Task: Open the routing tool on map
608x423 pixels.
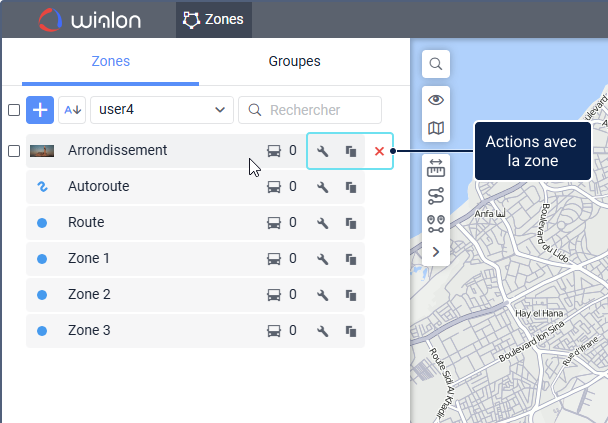Action: (x=436, y=195)
